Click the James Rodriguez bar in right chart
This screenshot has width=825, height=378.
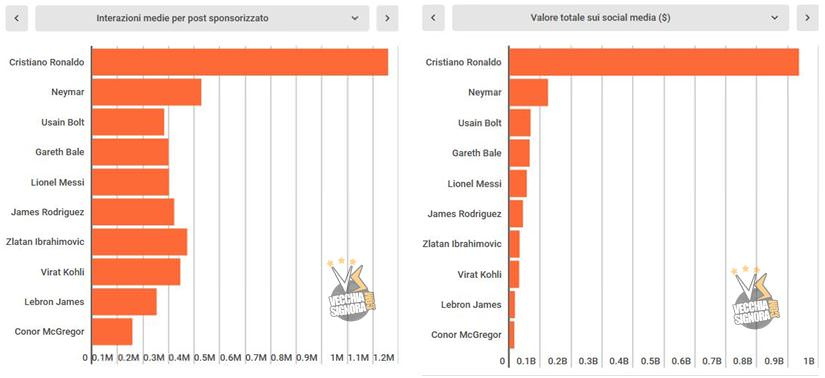click(x=517, y=214)
